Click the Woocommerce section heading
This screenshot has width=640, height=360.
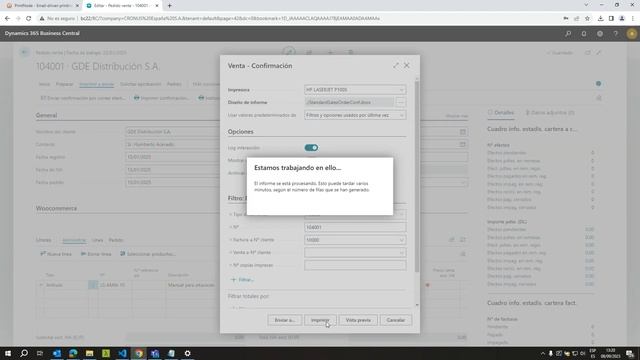tap(56, 209)
